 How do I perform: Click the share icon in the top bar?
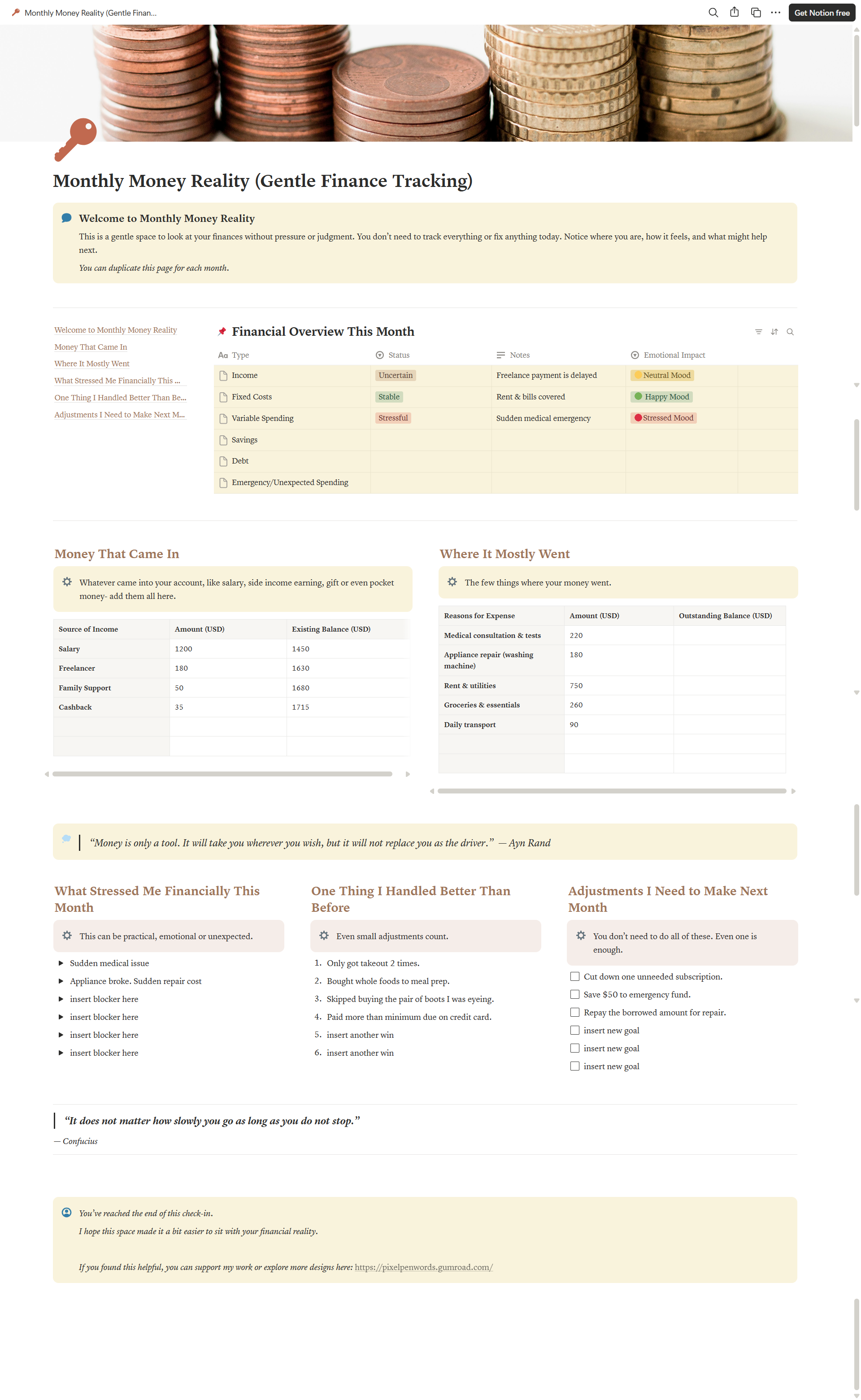pos(734,13)
